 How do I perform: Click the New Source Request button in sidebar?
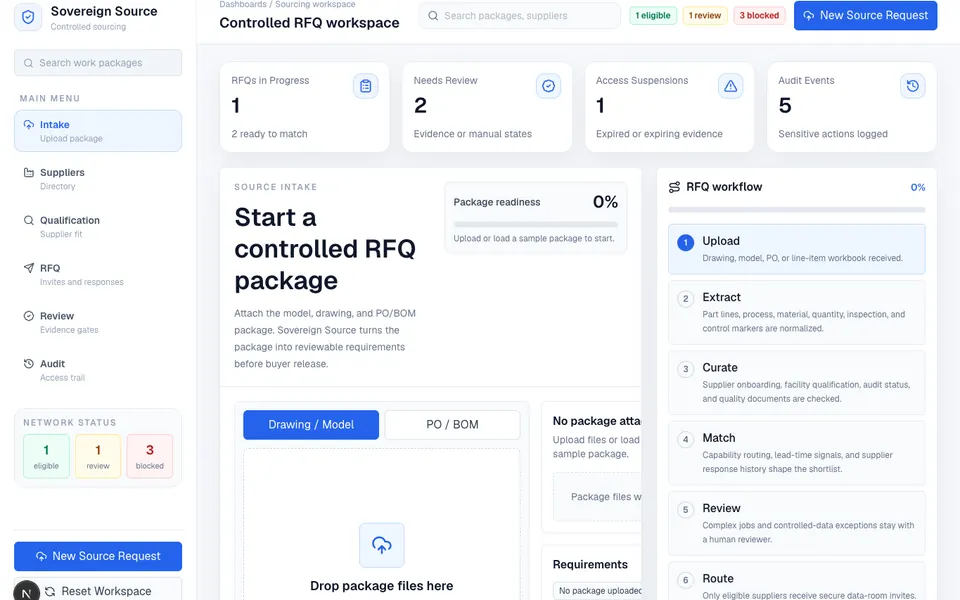[98, 557]
